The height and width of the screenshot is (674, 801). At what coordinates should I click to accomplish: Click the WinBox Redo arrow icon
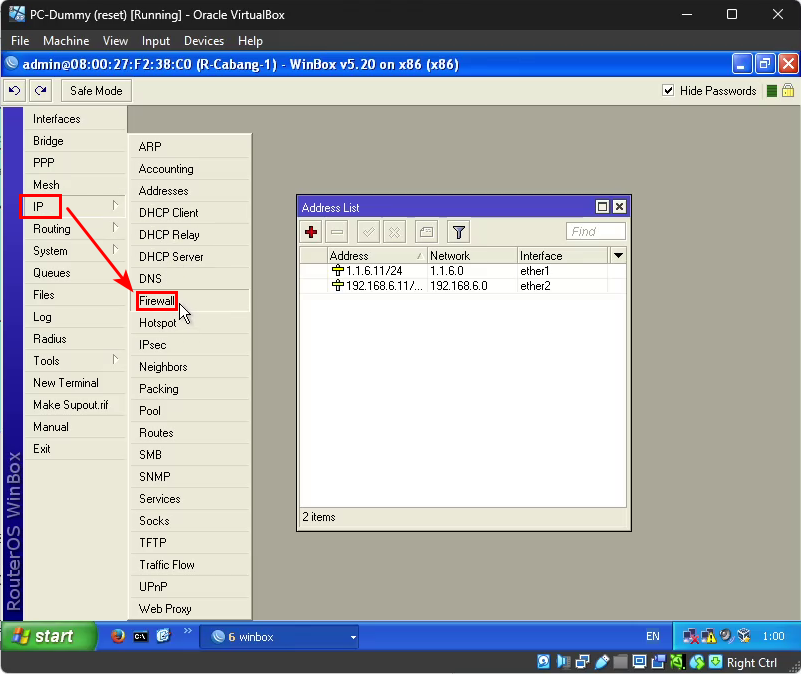click(40, 91)
